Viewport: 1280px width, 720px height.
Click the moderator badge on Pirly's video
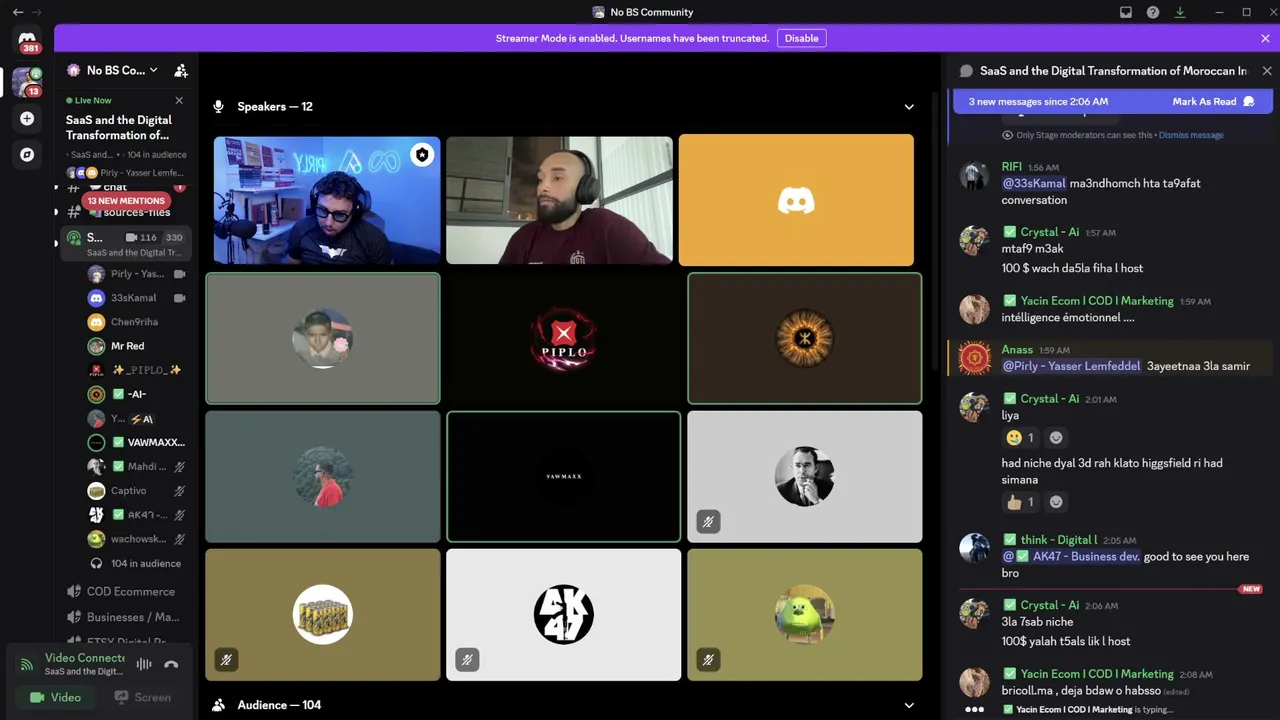[x=422, y=155]
